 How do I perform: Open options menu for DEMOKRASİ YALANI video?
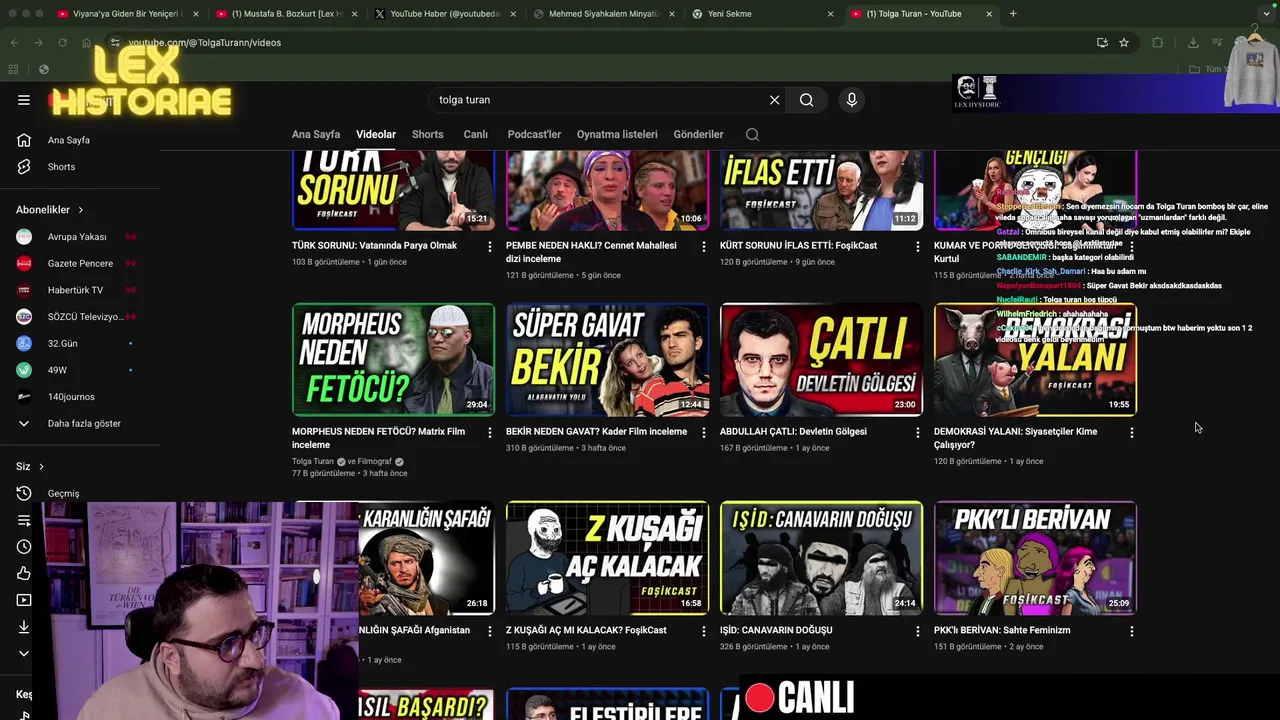1132,432
